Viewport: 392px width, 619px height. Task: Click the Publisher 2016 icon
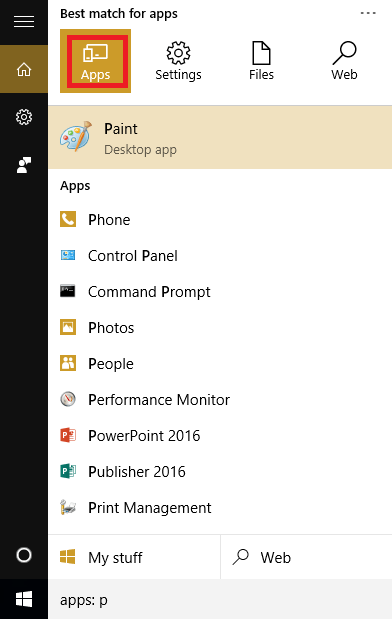point(68,471)
